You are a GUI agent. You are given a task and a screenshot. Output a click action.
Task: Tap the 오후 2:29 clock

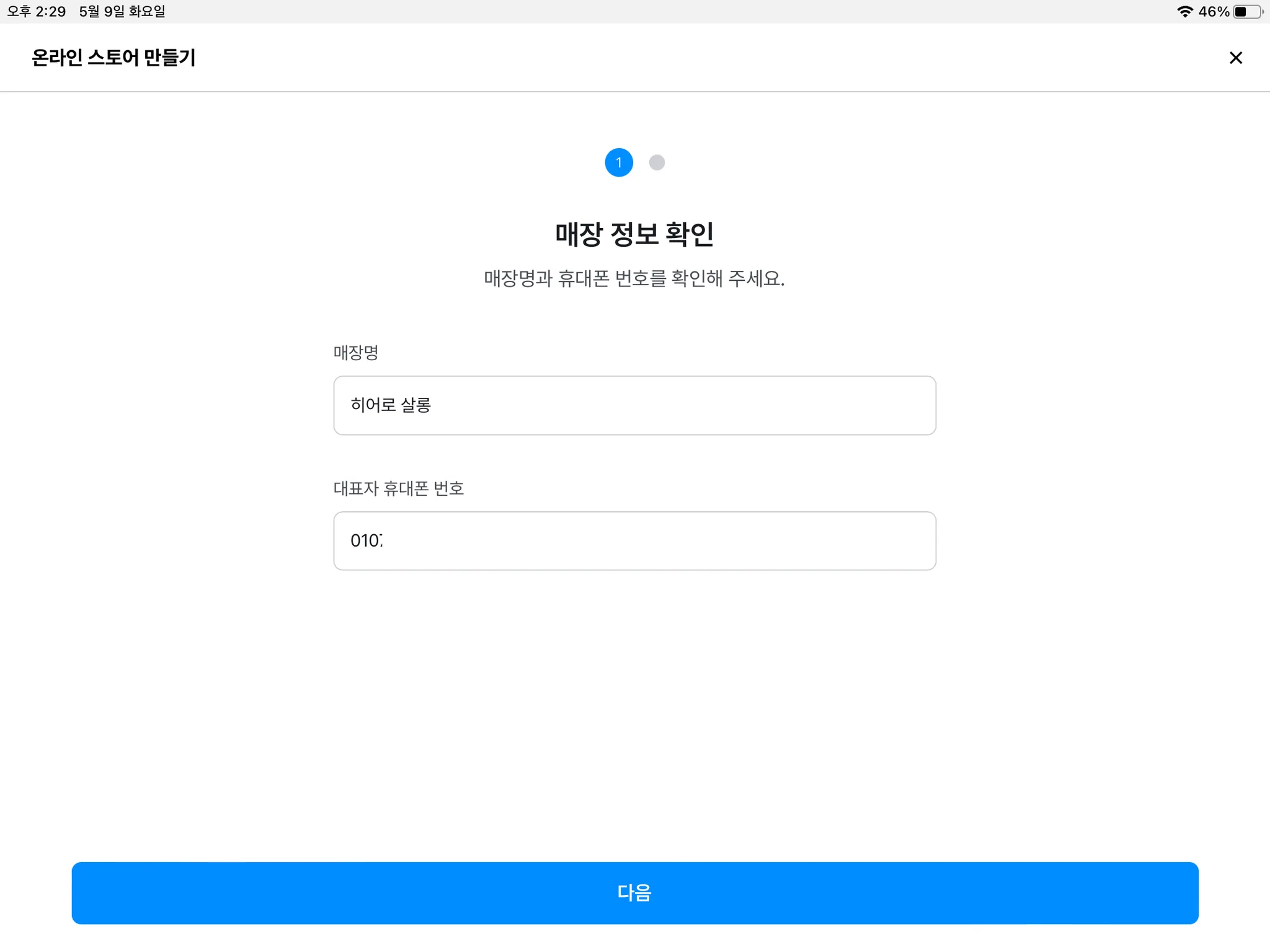point(36,11)
